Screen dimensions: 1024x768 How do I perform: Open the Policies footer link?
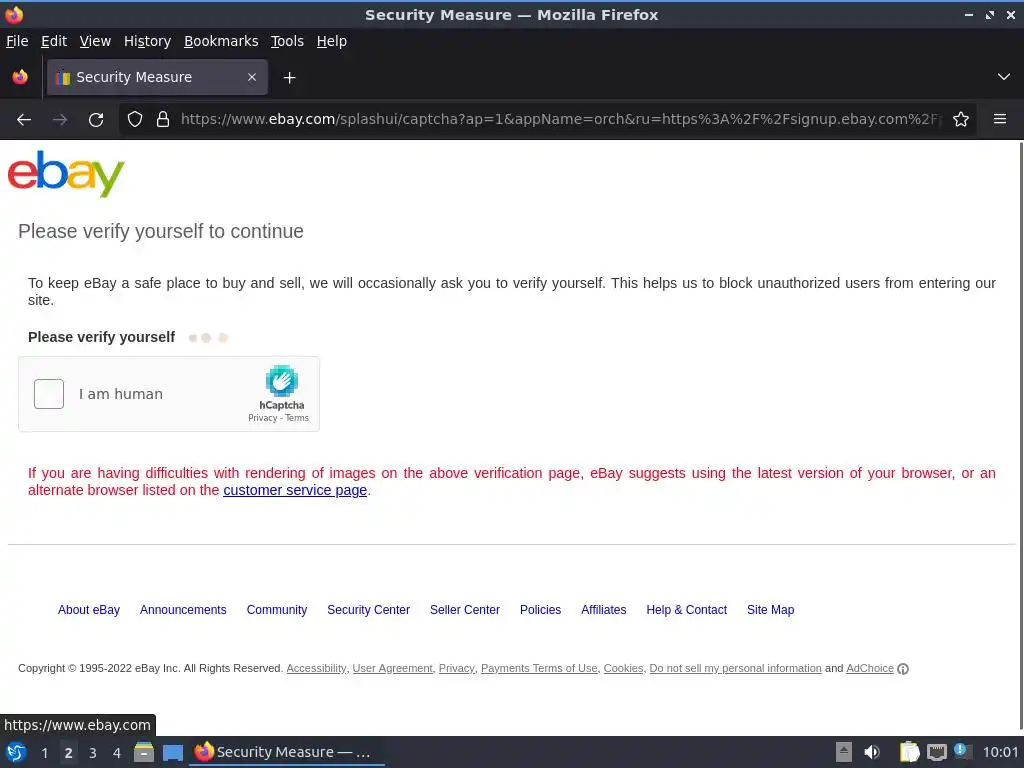540,610
